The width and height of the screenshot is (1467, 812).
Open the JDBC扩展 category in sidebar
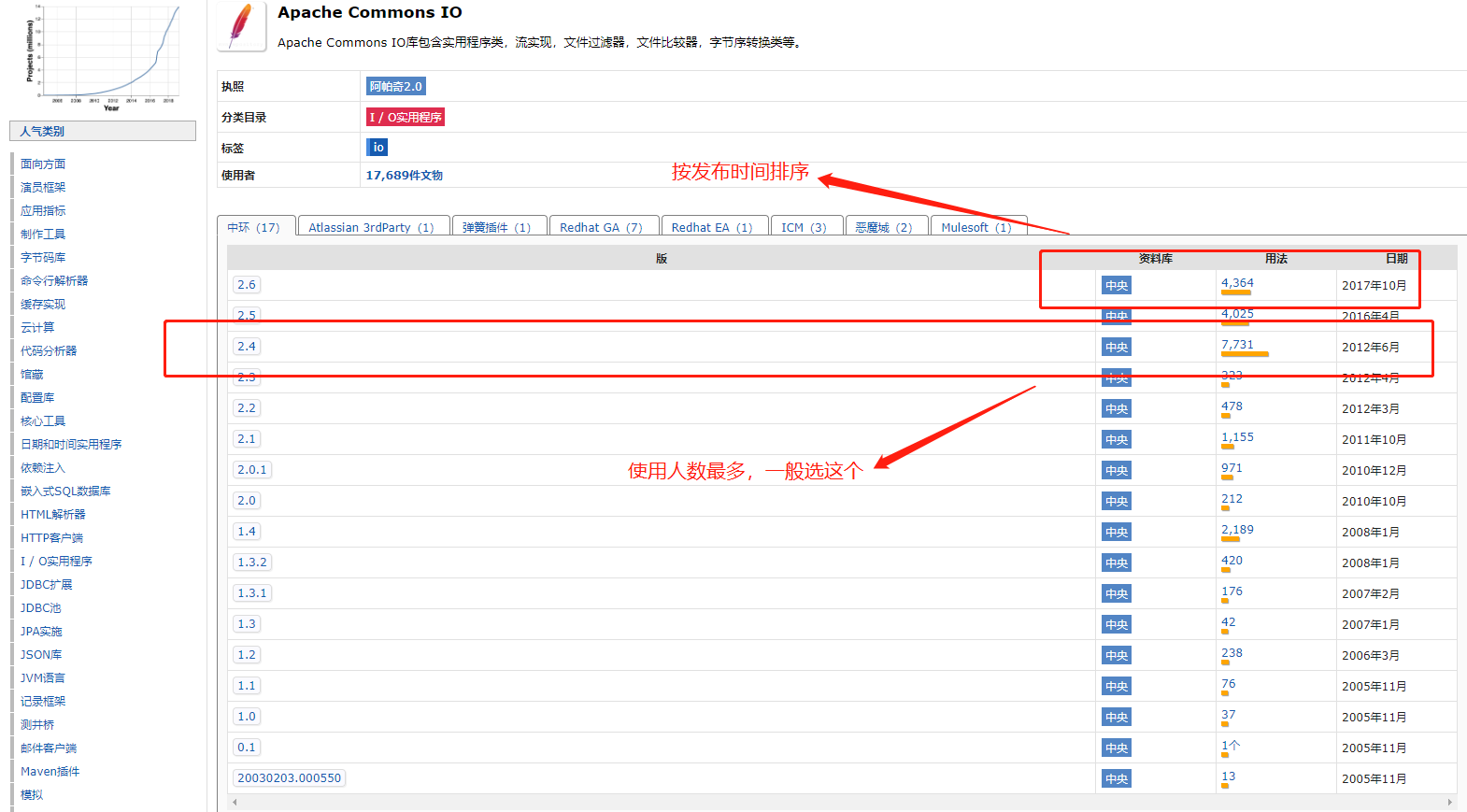click(x=47, y=584)
